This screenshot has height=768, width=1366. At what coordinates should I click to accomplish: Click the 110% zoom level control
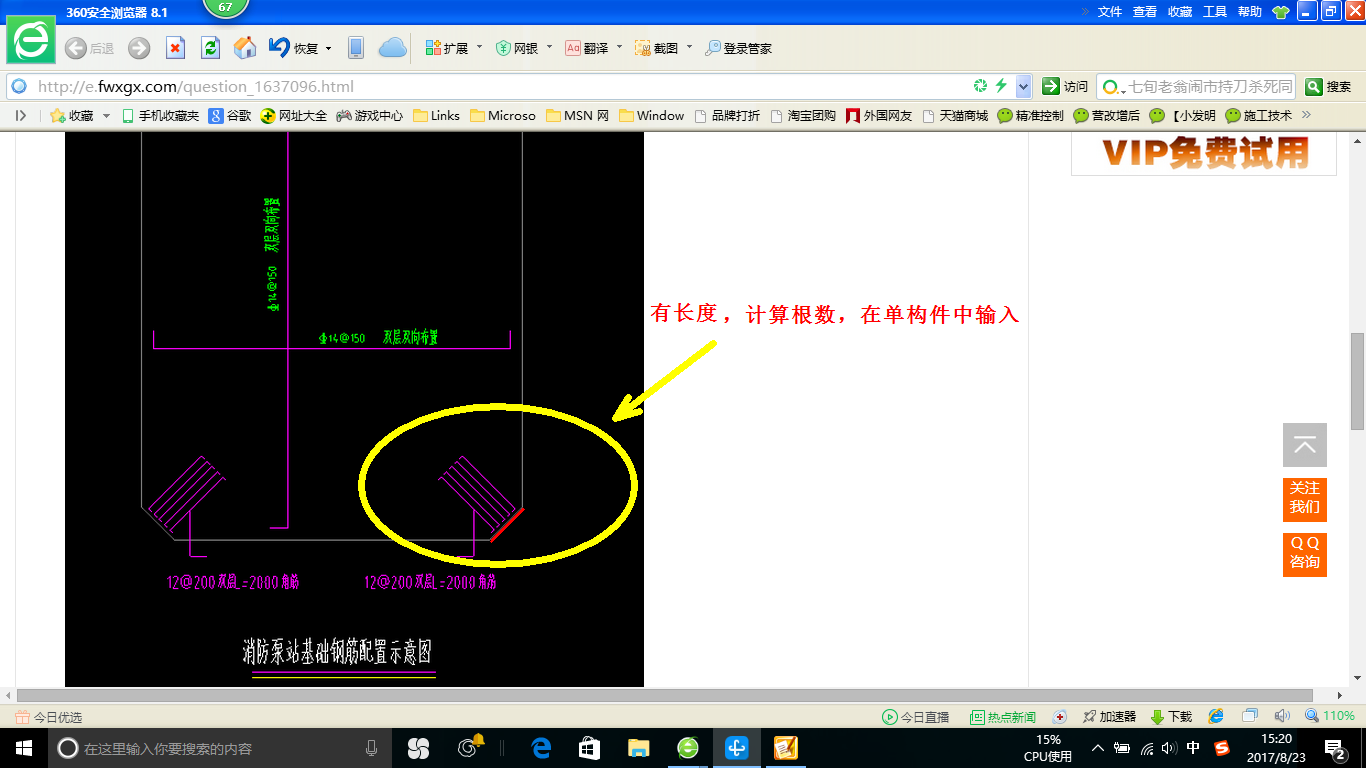(1330, 716)
